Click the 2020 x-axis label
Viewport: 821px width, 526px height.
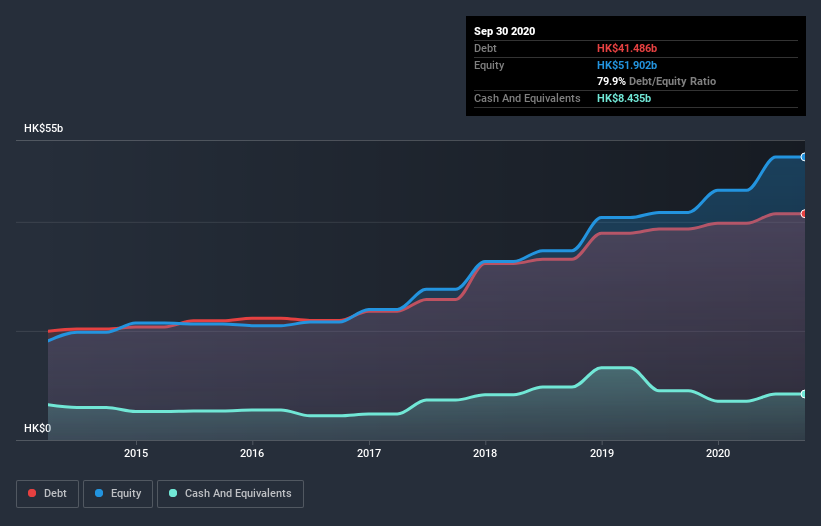718,453
